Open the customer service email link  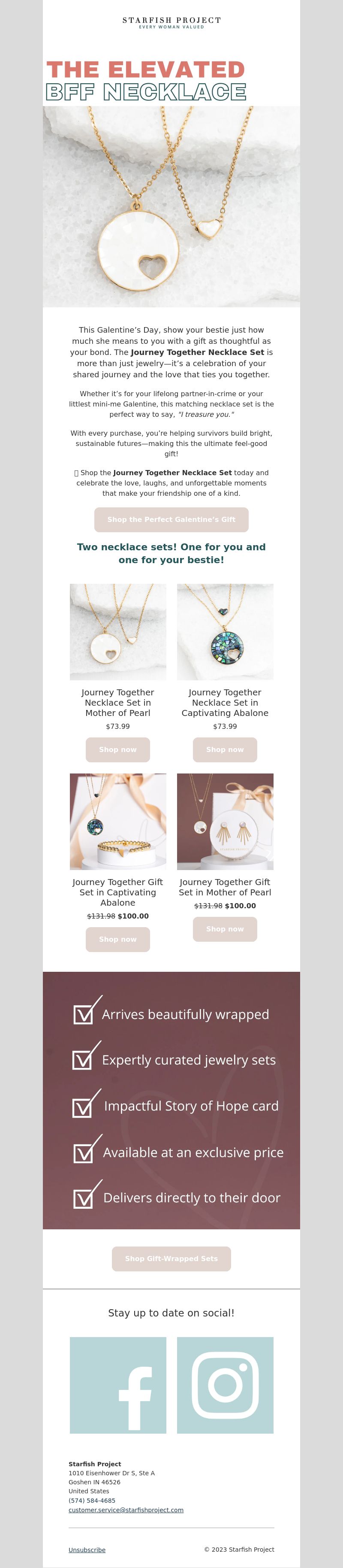(126, 1510)
